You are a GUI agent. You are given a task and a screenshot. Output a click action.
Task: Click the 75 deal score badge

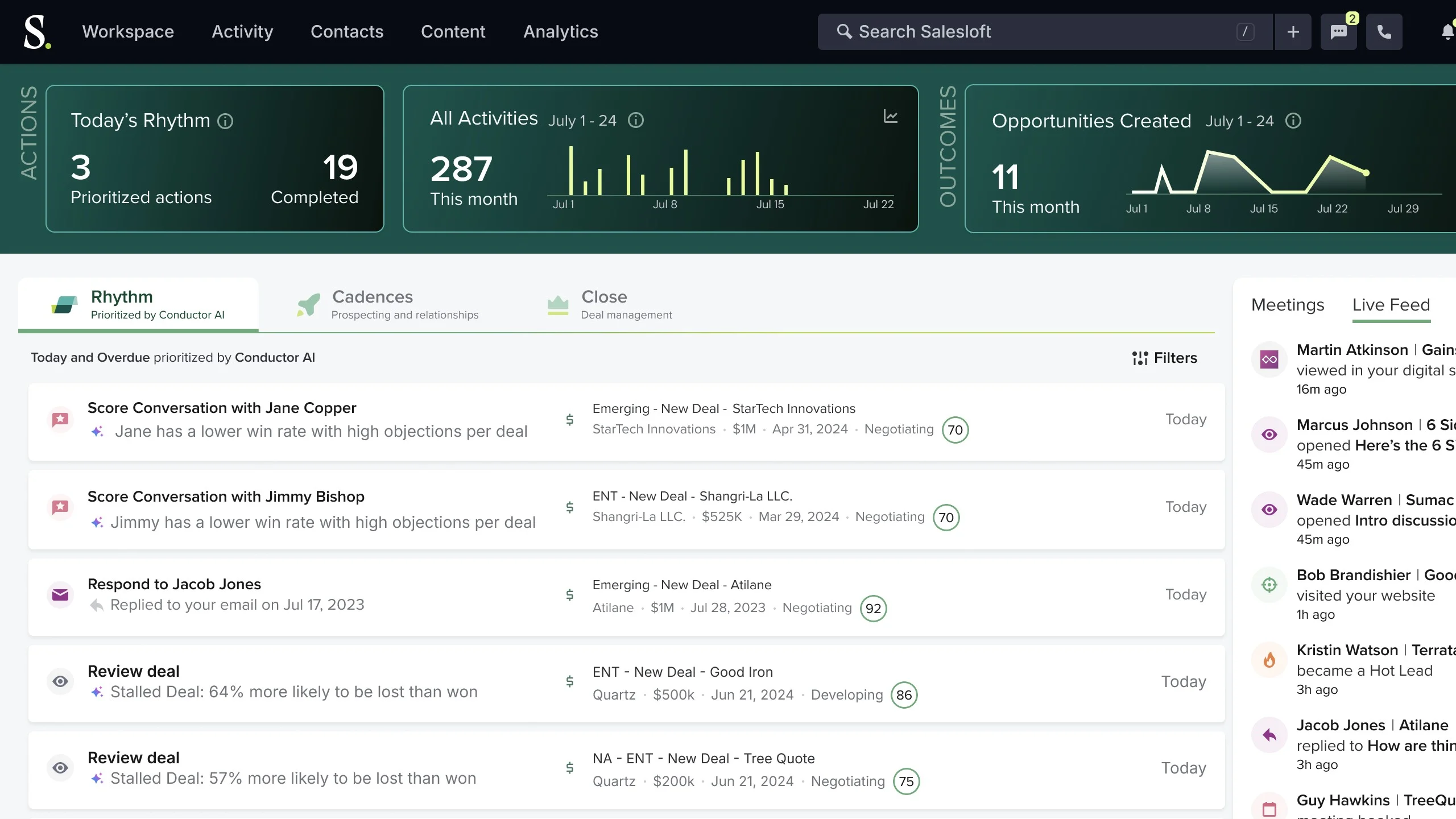[x=906, y=781]
